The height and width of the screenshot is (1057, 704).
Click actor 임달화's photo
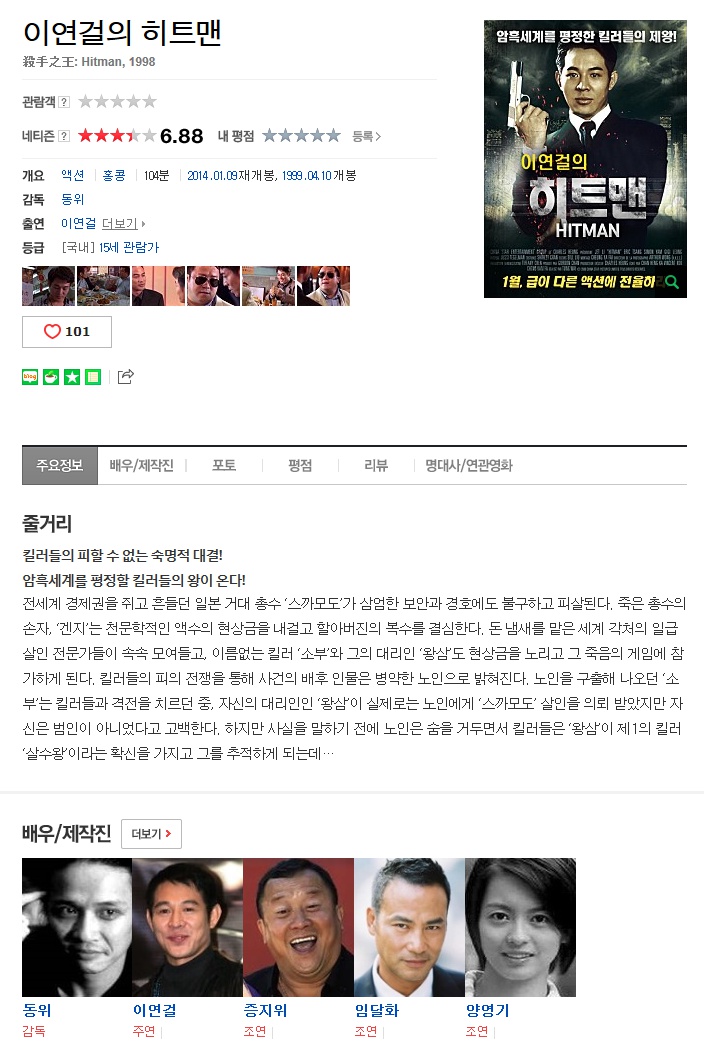pyautogui.click(x=409, y=927)
